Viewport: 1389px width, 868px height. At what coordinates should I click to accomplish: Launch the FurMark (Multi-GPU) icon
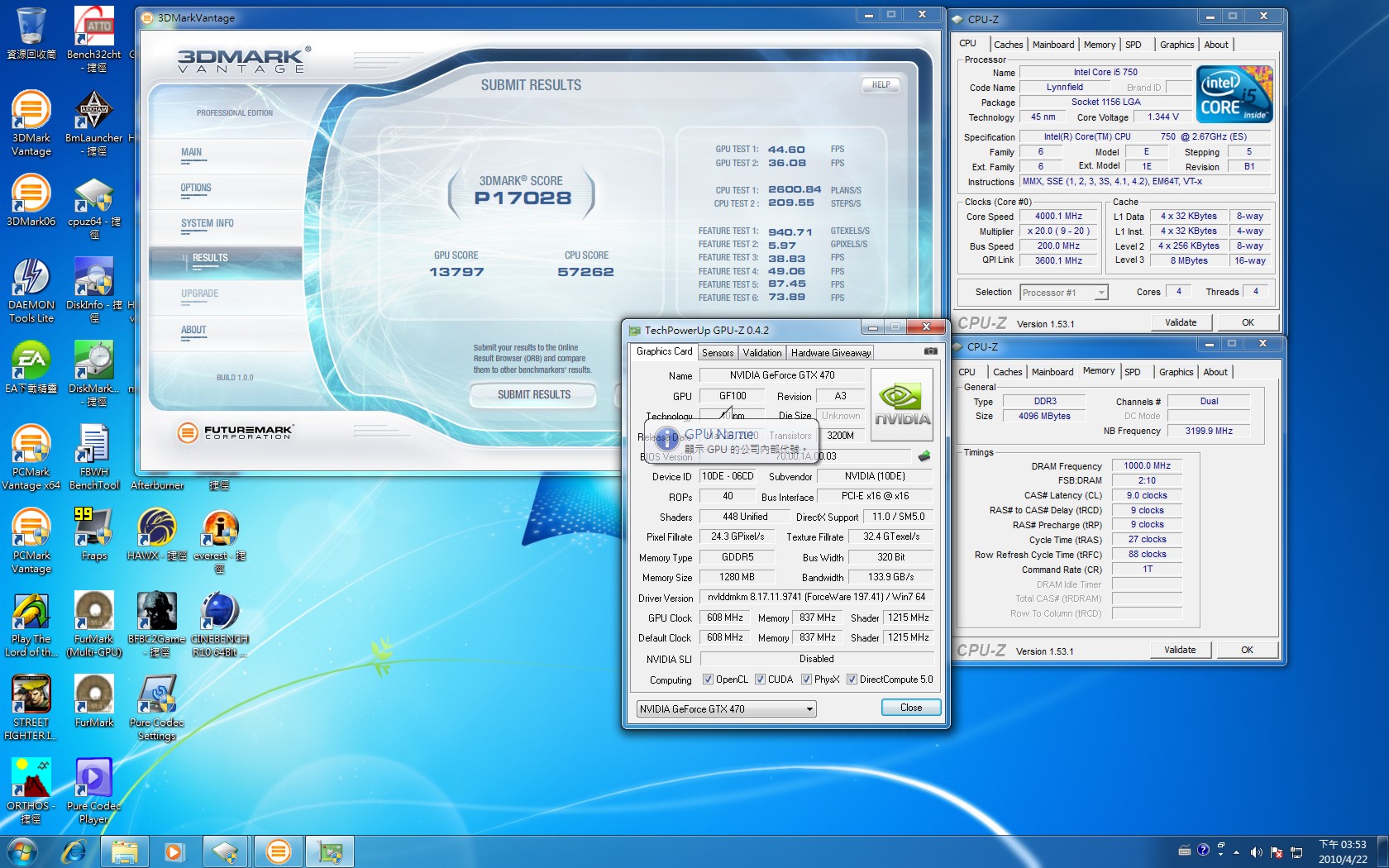pyautogui.click(x=94, y=624)
